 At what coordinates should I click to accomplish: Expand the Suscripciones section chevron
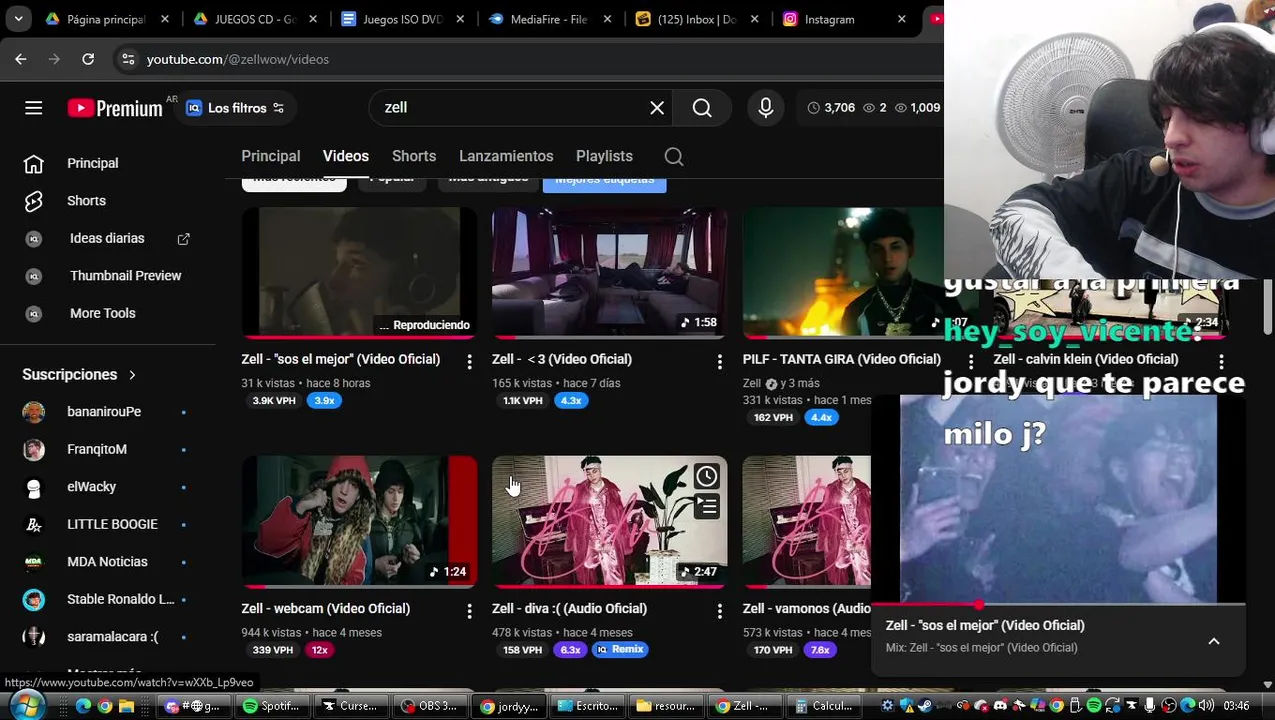click(x=132, y=375)
